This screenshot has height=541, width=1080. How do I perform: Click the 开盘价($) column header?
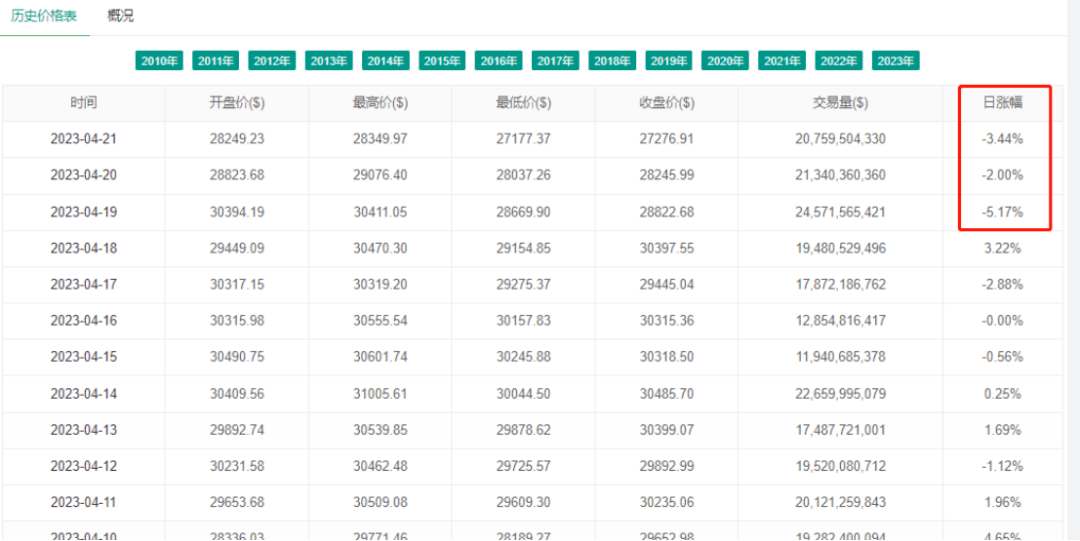pyautogui.click(x=237, y=103)
